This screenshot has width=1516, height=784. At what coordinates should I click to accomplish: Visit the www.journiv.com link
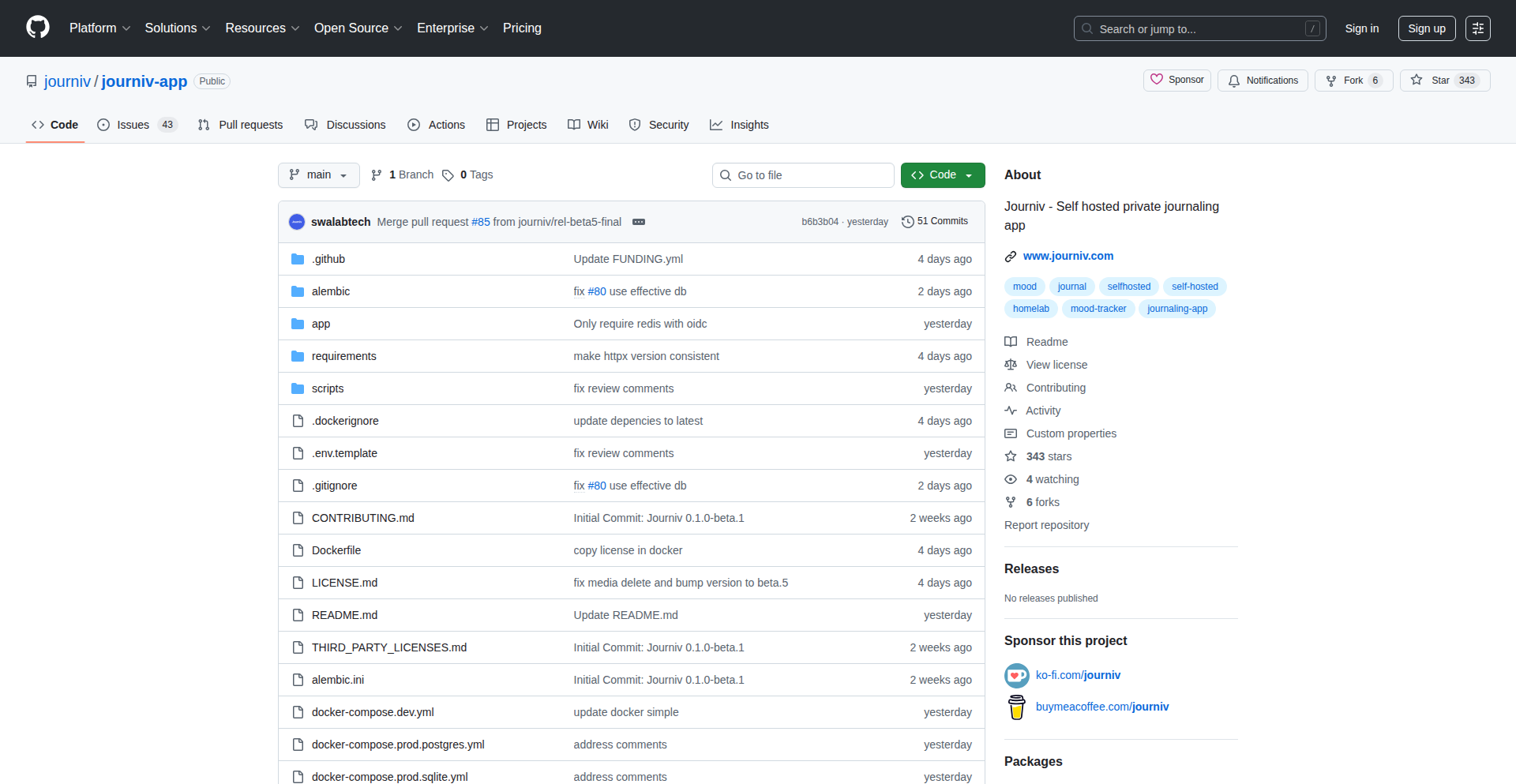(1068, 256)
